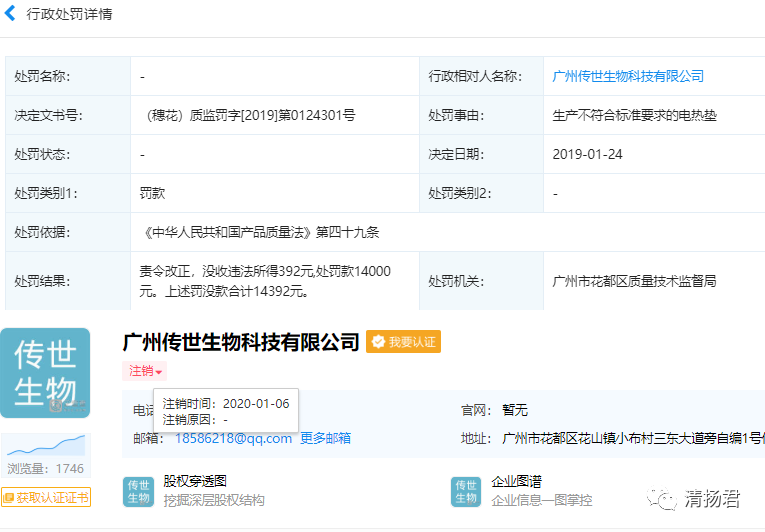
Task: Click the 广州市花都区质量技术监督局 cell
Action: tap(634, 281)
